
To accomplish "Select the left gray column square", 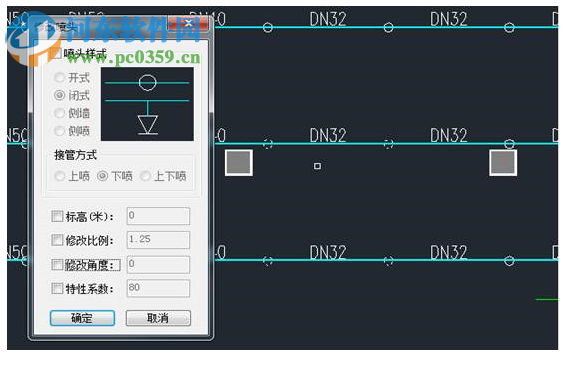I will pyautogui.click(x=239, y=163).
